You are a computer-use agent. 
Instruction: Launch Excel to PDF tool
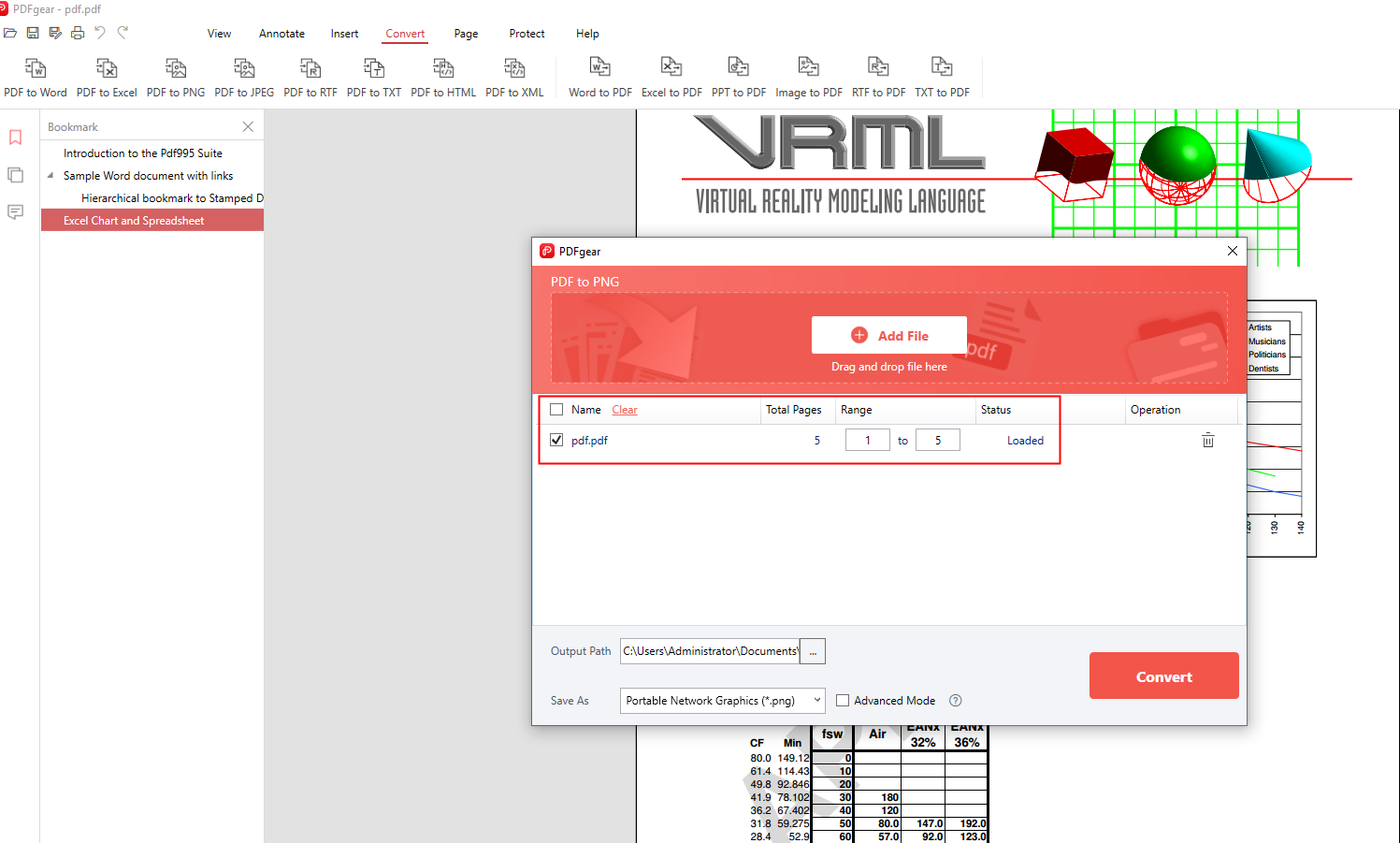pyautogui.click(x=671, y=78)
